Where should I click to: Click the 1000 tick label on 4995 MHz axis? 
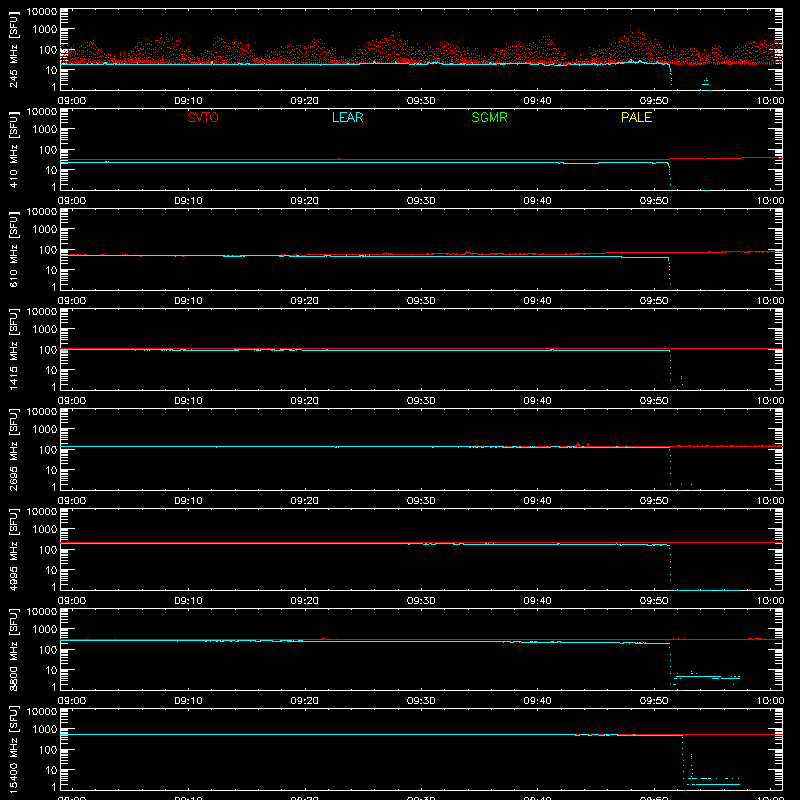45,530
